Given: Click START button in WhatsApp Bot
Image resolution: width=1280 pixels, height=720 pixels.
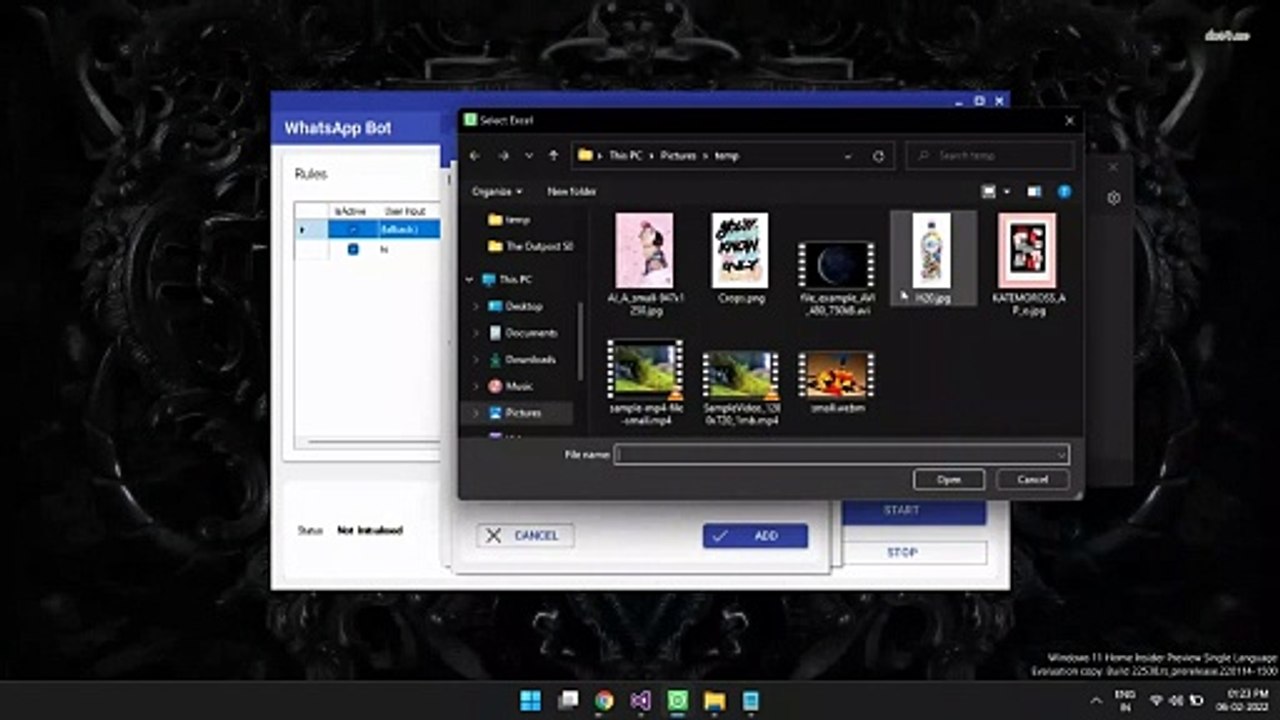Looking at the screenshot, I should pyautogui.click(x=914, y=511).
